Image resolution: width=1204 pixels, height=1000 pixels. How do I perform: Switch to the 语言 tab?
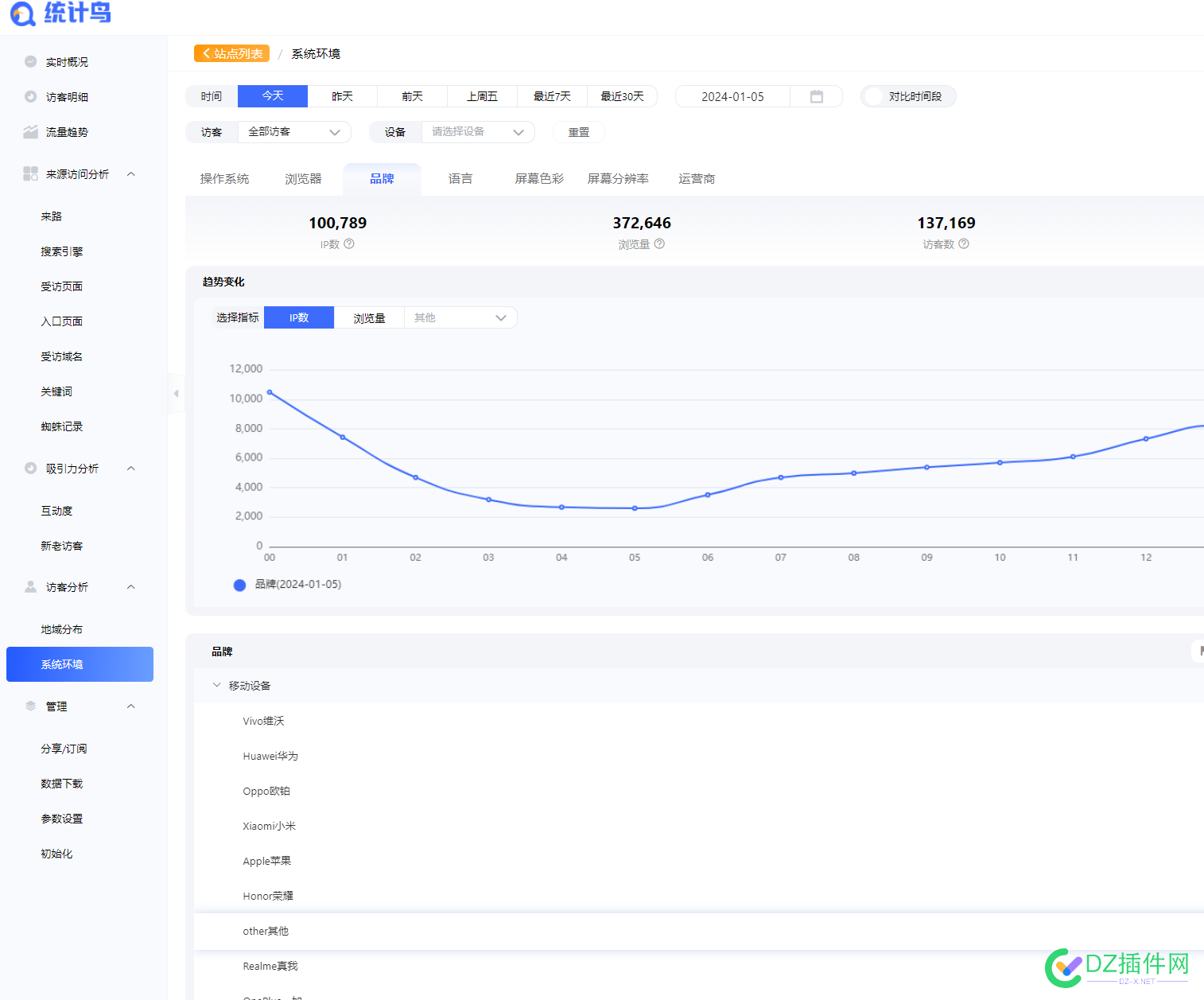(460, 179)
